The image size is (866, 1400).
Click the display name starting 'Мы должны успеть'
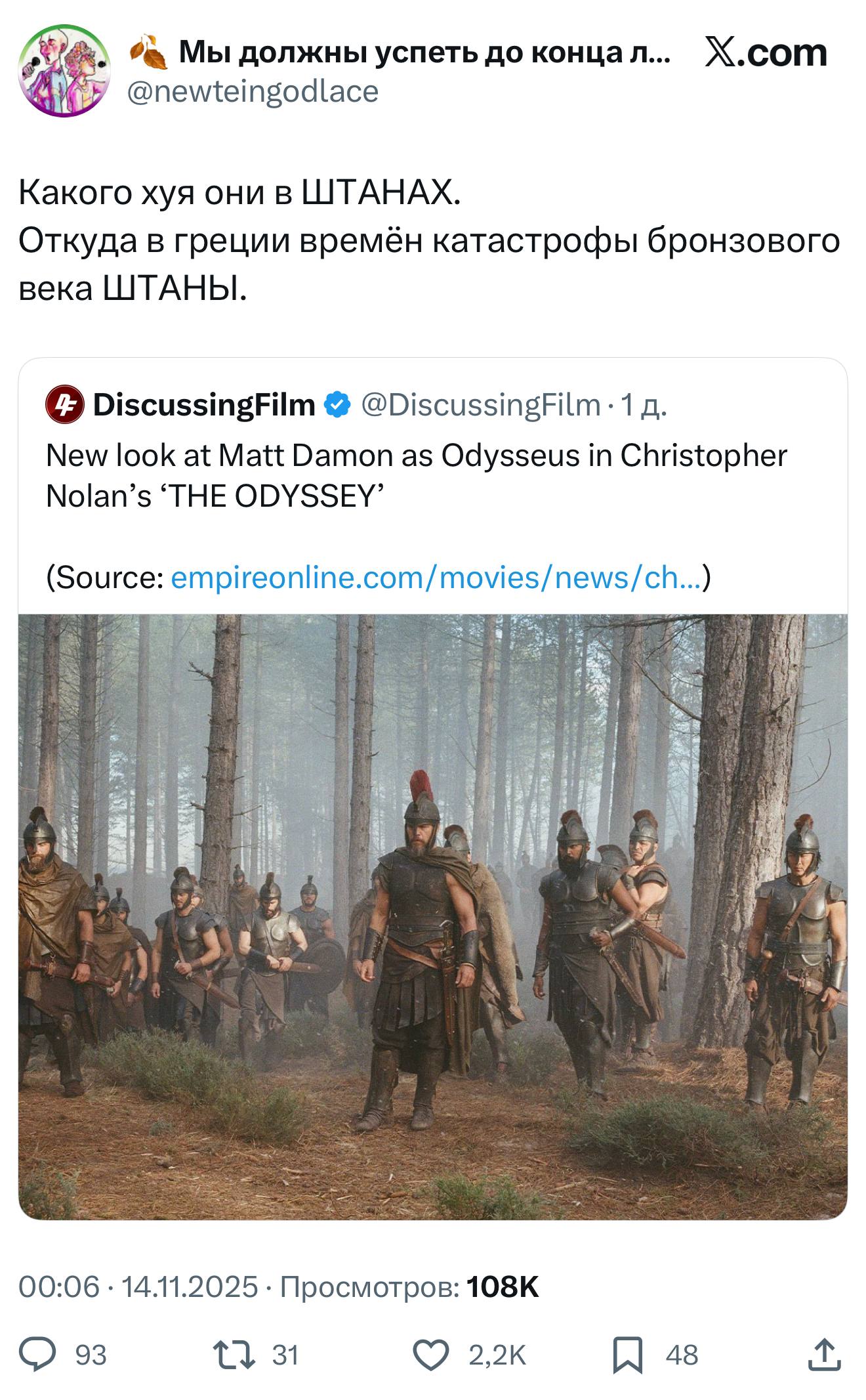[x=424, y=53]
